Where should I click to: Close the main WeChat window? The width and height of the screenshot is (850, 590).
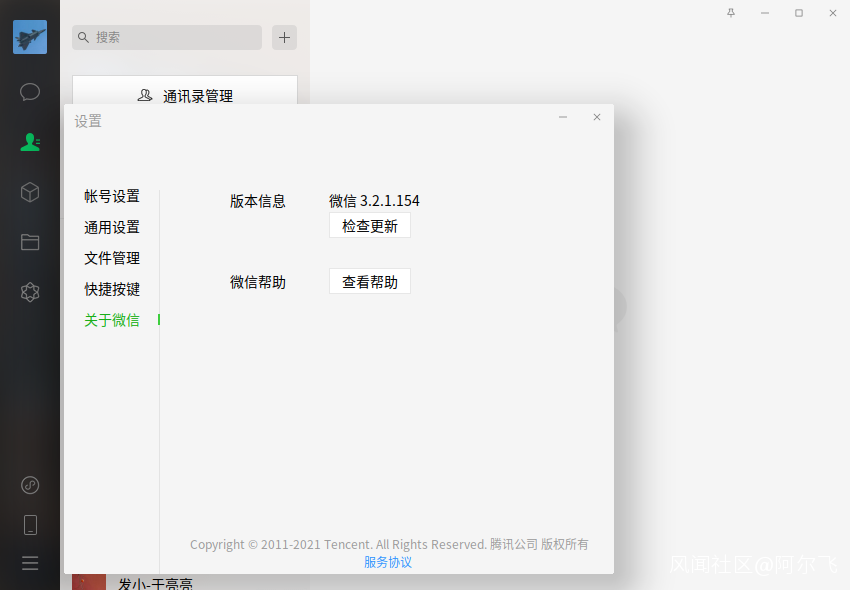(833, 13)
